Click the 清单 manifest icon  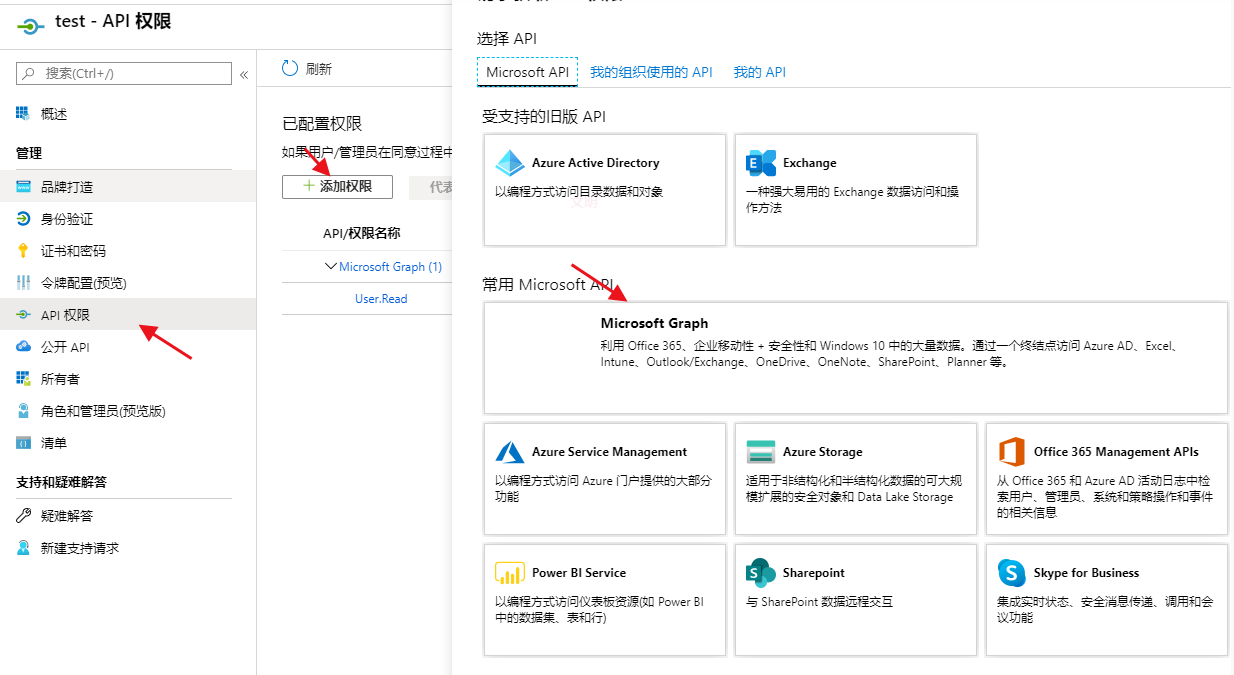(23, 443)
